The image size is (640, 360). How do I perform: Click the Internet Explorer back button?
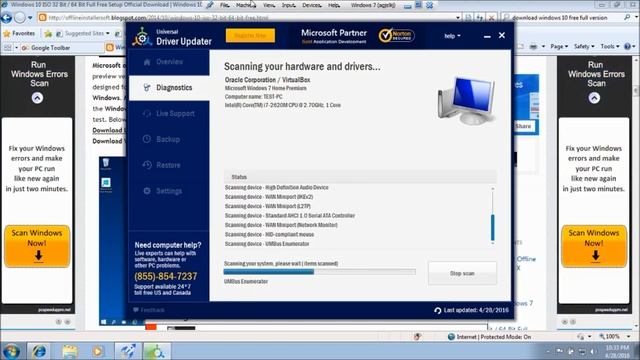[6, 18]
